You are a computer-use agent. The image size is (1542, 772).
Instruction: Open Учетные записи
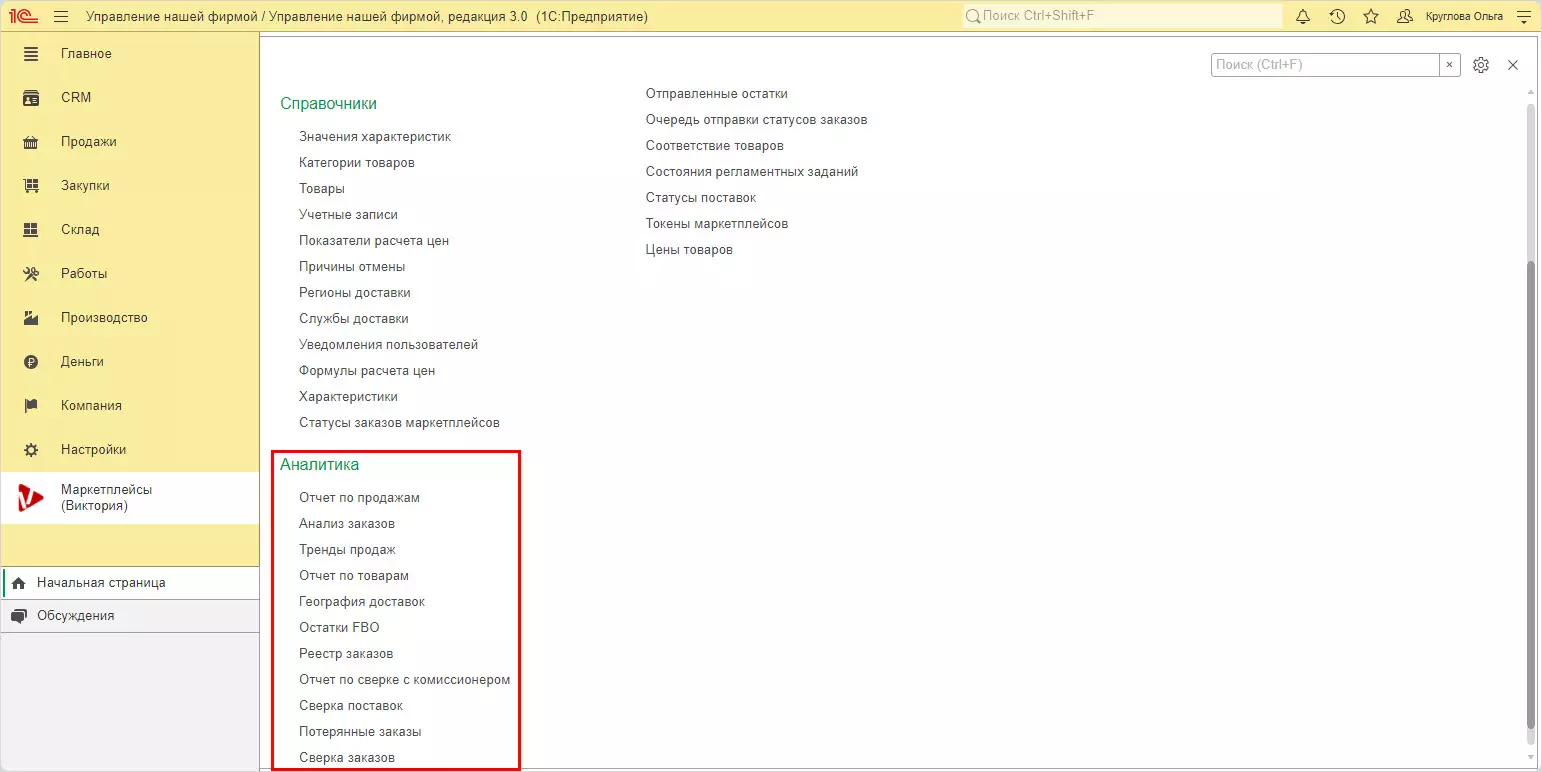coord(348,215)
